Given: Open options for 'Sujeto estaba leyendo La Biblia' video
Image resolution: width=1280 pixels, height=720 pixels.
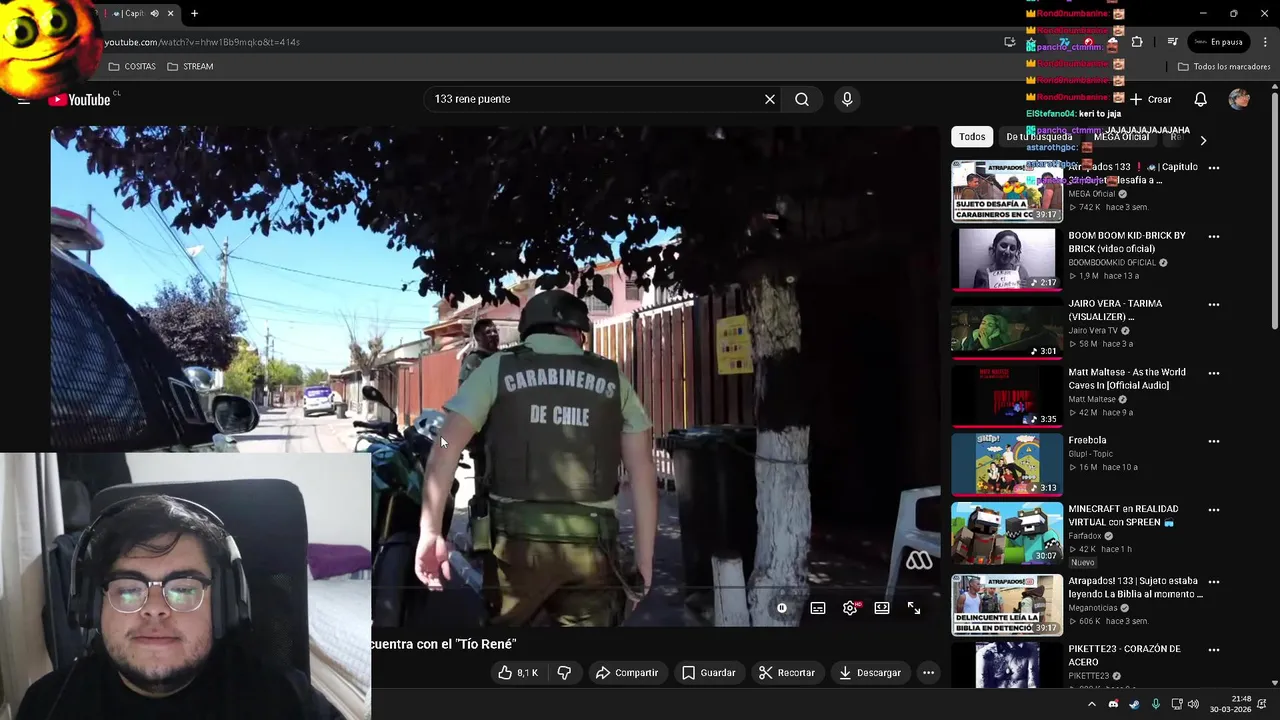Looking at the screenshot, I should pyautogui.click(x=1214, y=582).
